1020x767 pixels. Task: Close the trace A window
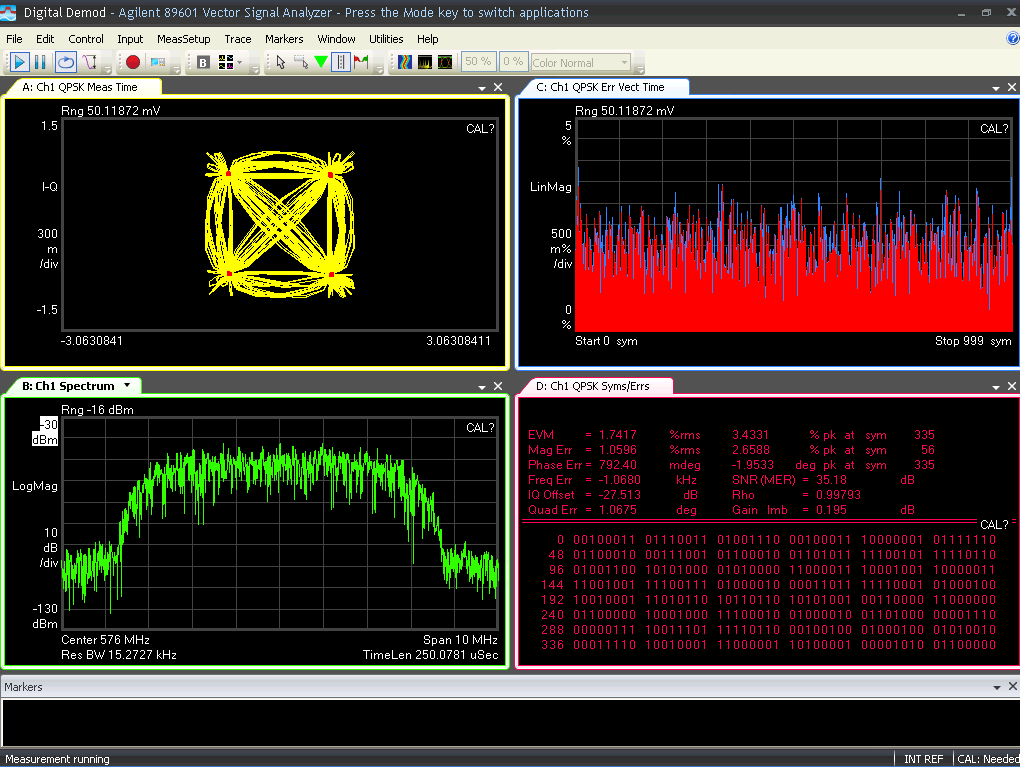pos(498,87)
